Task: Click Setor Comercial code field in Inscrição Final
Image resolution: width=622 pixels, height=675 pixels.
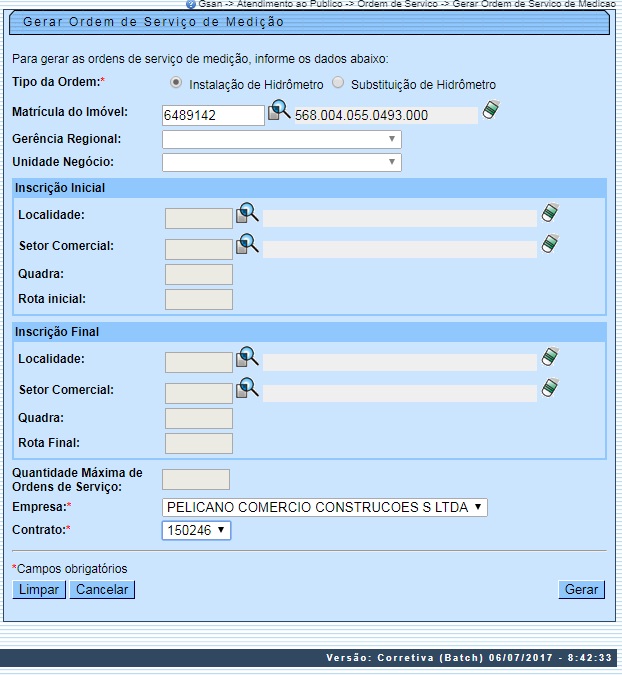Action: (x=199, y=393)
